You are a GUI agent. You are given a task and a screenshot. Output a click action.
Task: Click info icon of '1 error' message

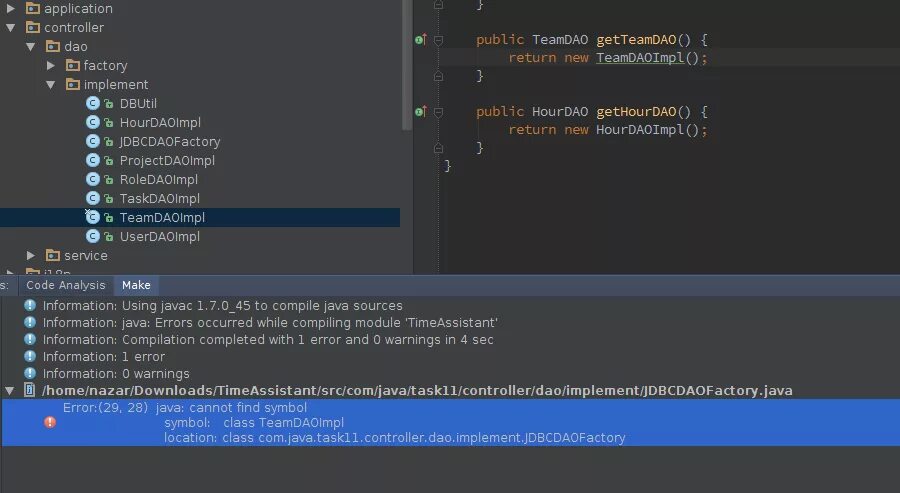coord(30,356)
